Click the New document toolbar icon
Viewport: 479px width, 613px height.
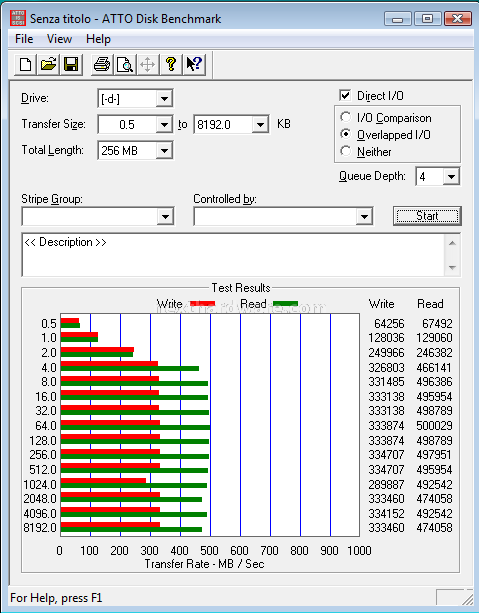pos(25,64)
